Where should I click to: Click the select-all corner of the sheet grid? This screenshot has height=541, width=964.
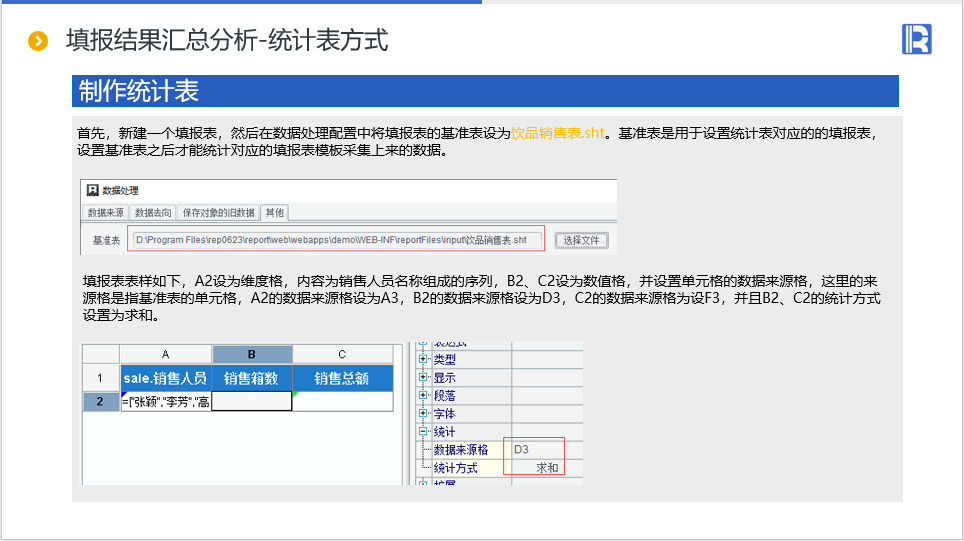tap(101, 354)
